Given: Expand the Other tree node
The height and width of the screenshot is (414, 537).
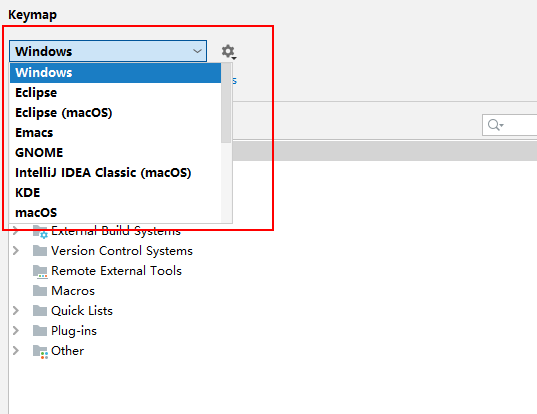Looking at the screenshot, I should 16,351.
